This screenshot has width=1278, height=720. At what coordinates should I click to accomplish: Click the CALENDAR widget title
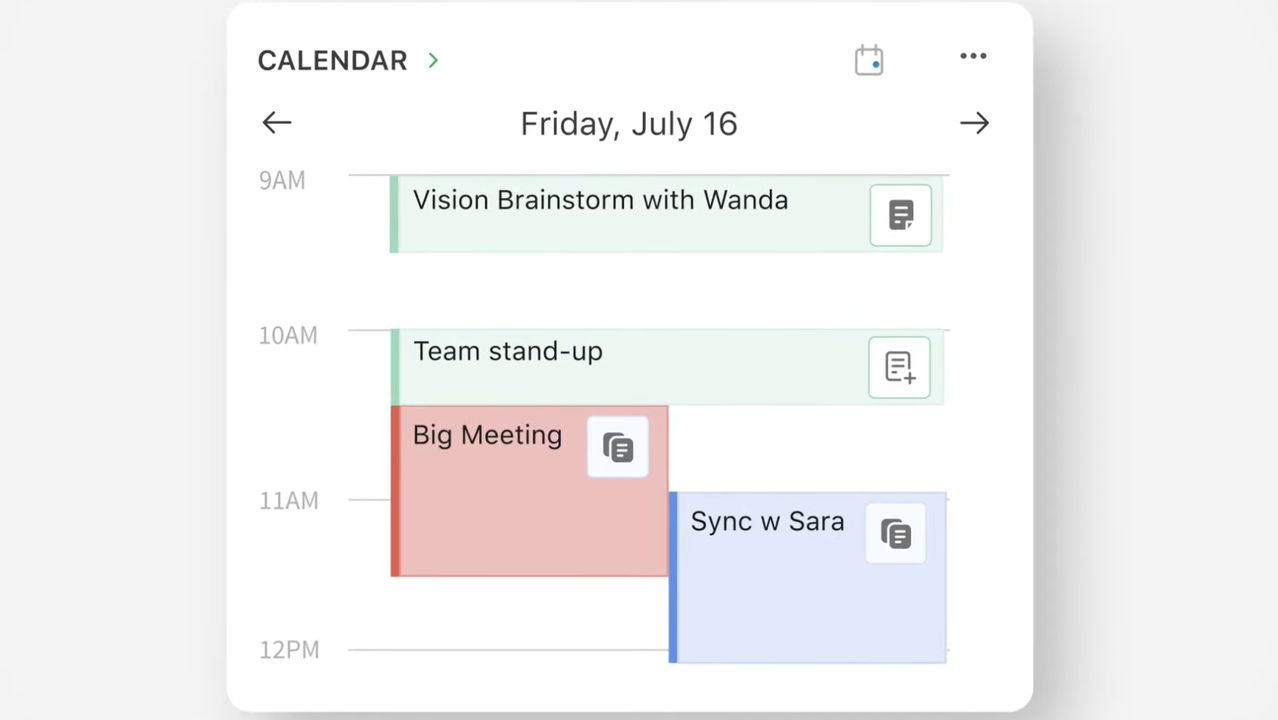click(x=332, y=60)
